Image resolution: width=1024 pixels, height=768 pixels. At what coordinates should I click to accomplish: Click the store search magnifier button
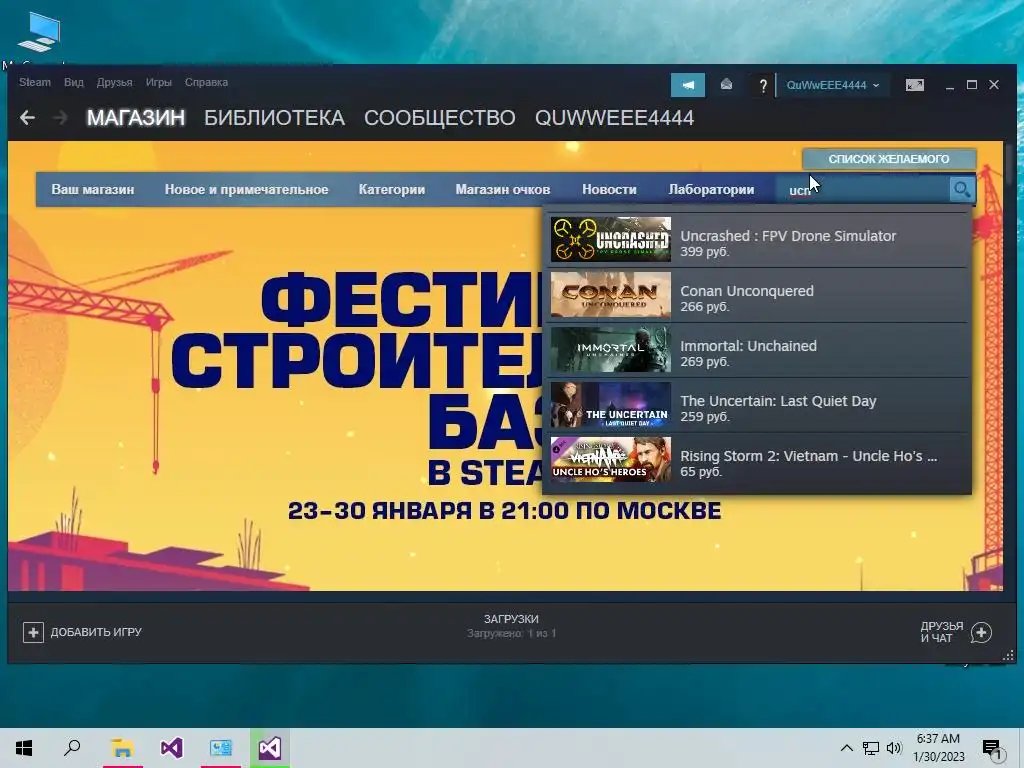coord(961,189)
